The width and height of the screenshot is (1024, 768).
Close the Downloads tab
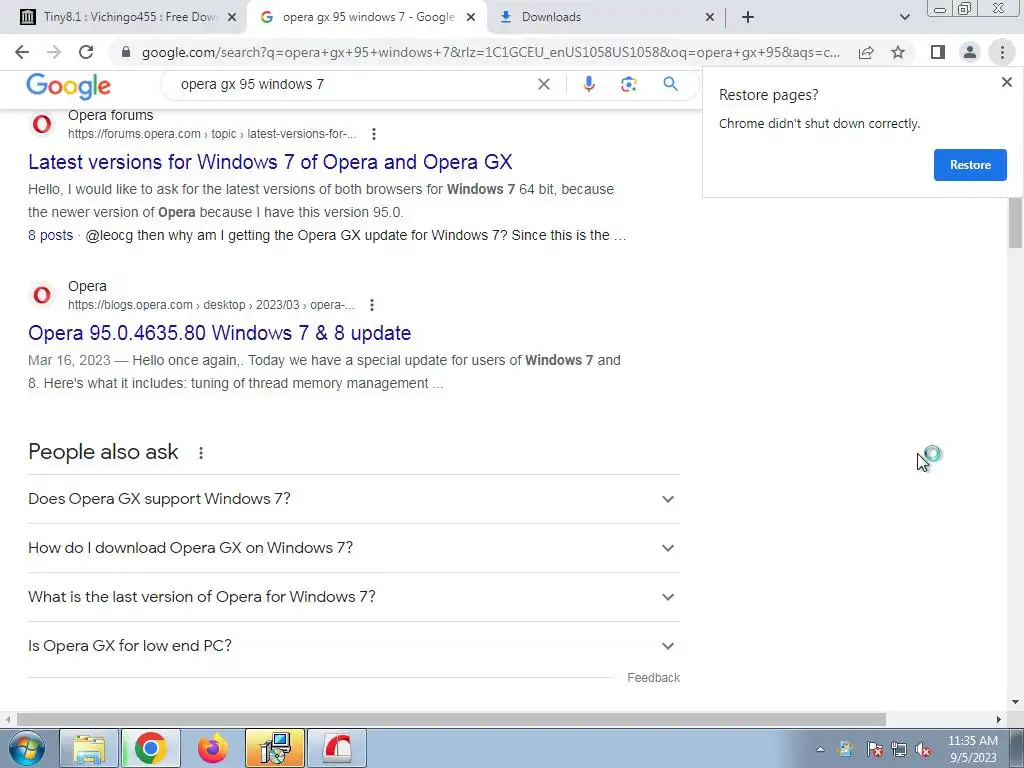[710, 17]
